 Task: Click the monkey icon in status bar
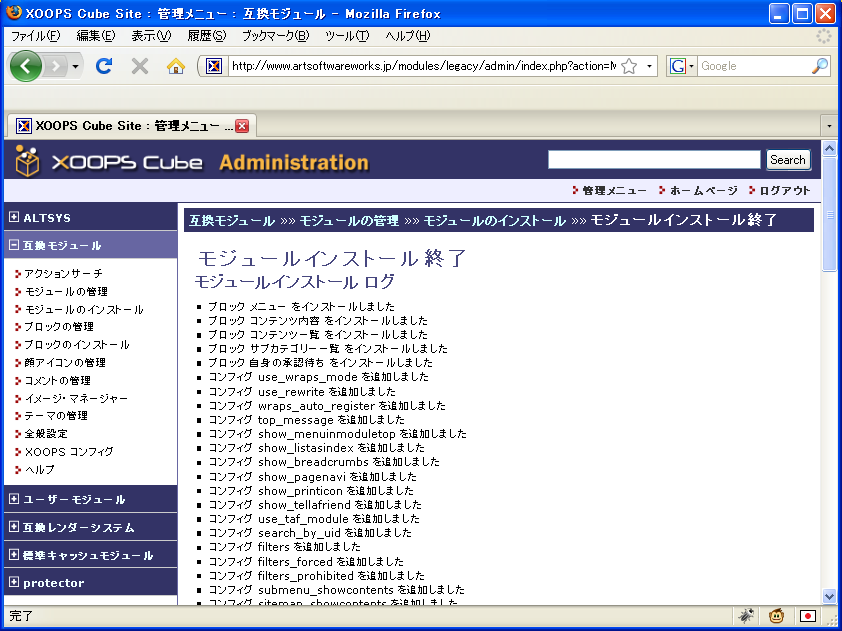click(776, 615)
